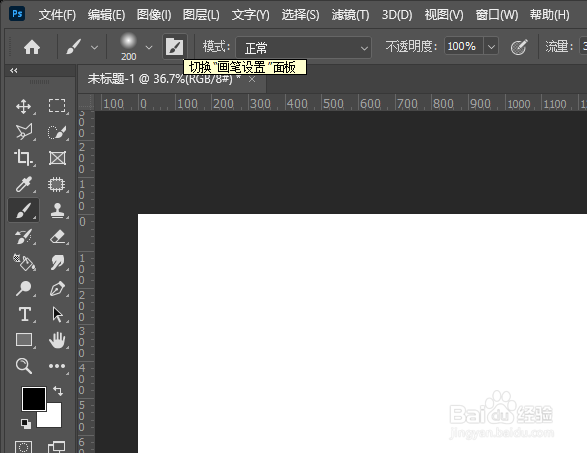This screenshot has width=587, height=453.
Task: Open Edit Toolbar three-dots menu
Action: click(x=57, y=366)
